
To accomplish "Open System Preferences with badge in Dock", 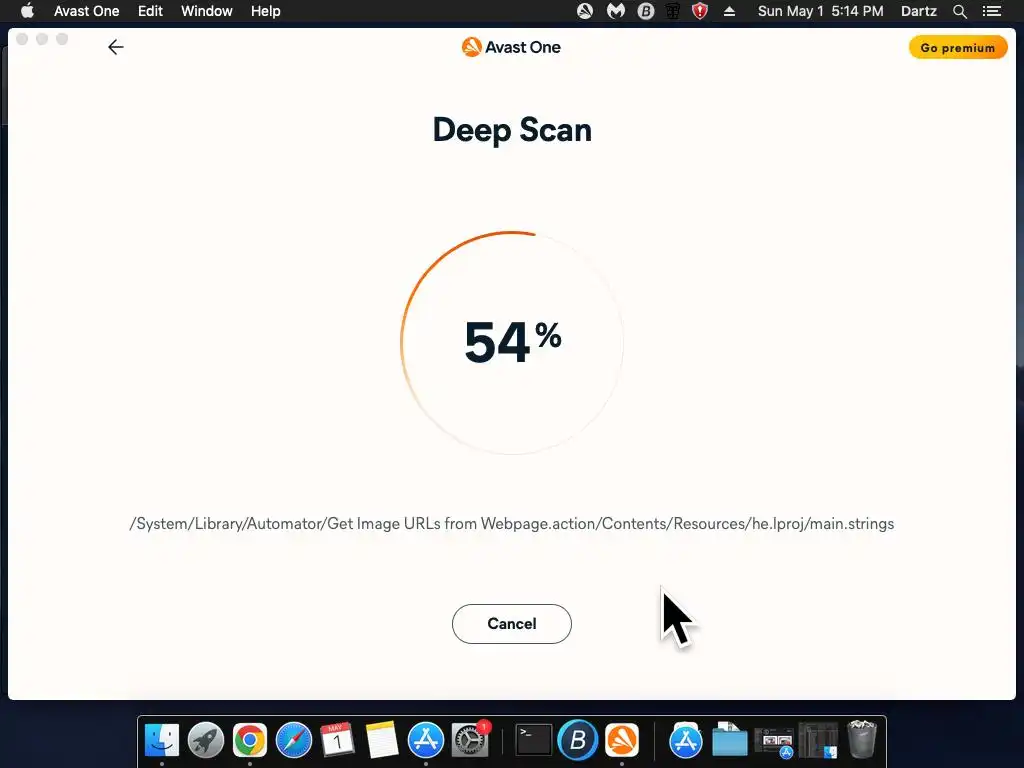I will 470,741.
